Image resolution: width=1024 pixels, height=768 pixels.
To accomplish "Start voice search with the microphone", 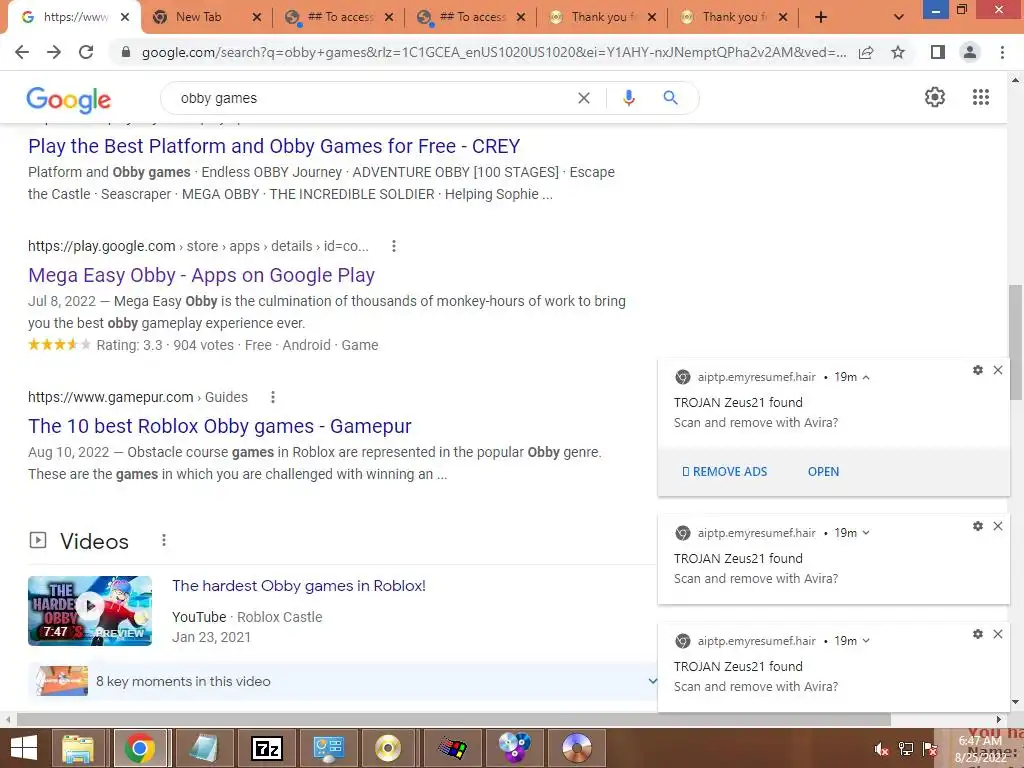I will click(628, 98).
